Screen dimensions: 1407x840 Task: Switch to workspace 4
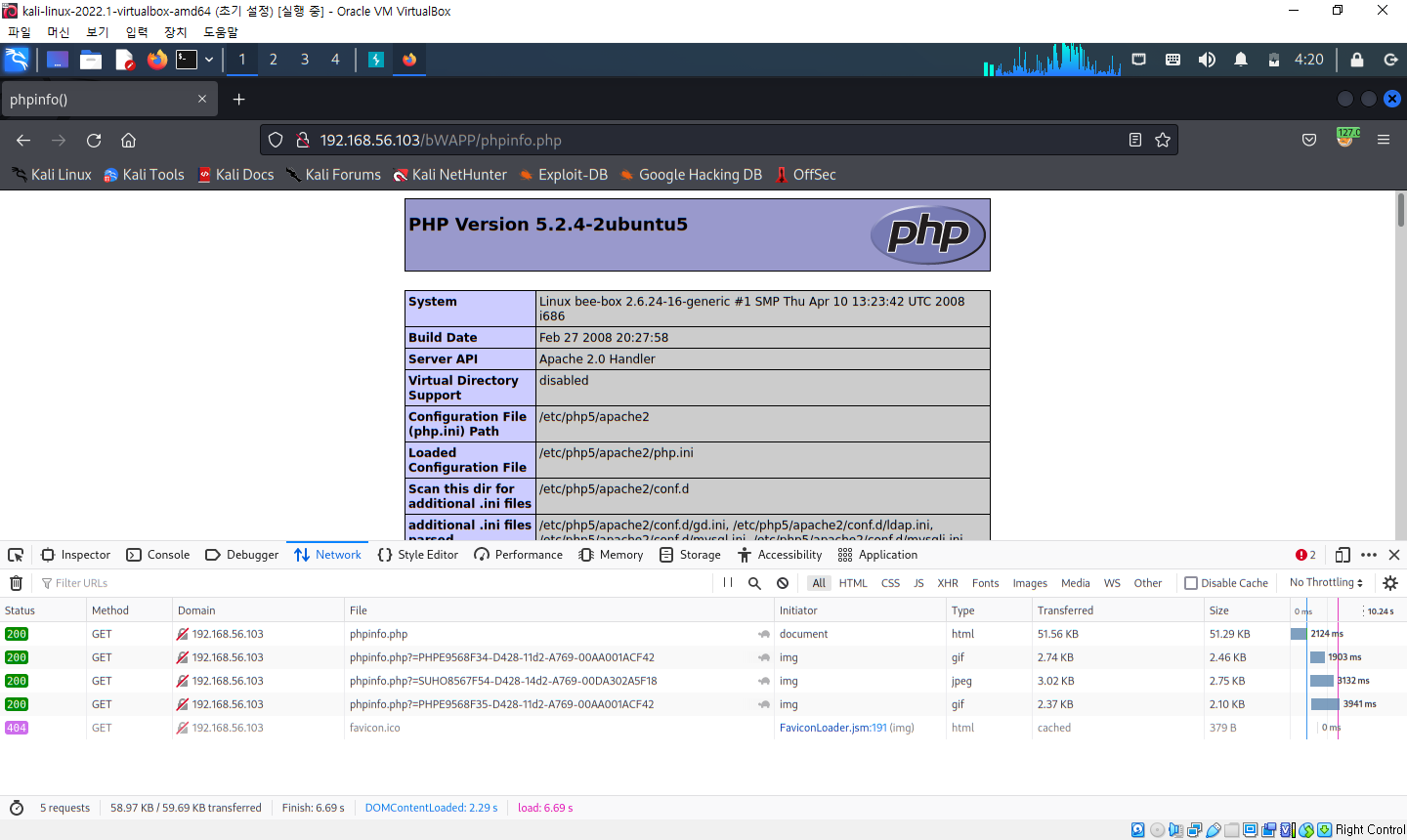click(x=335, y=60)
